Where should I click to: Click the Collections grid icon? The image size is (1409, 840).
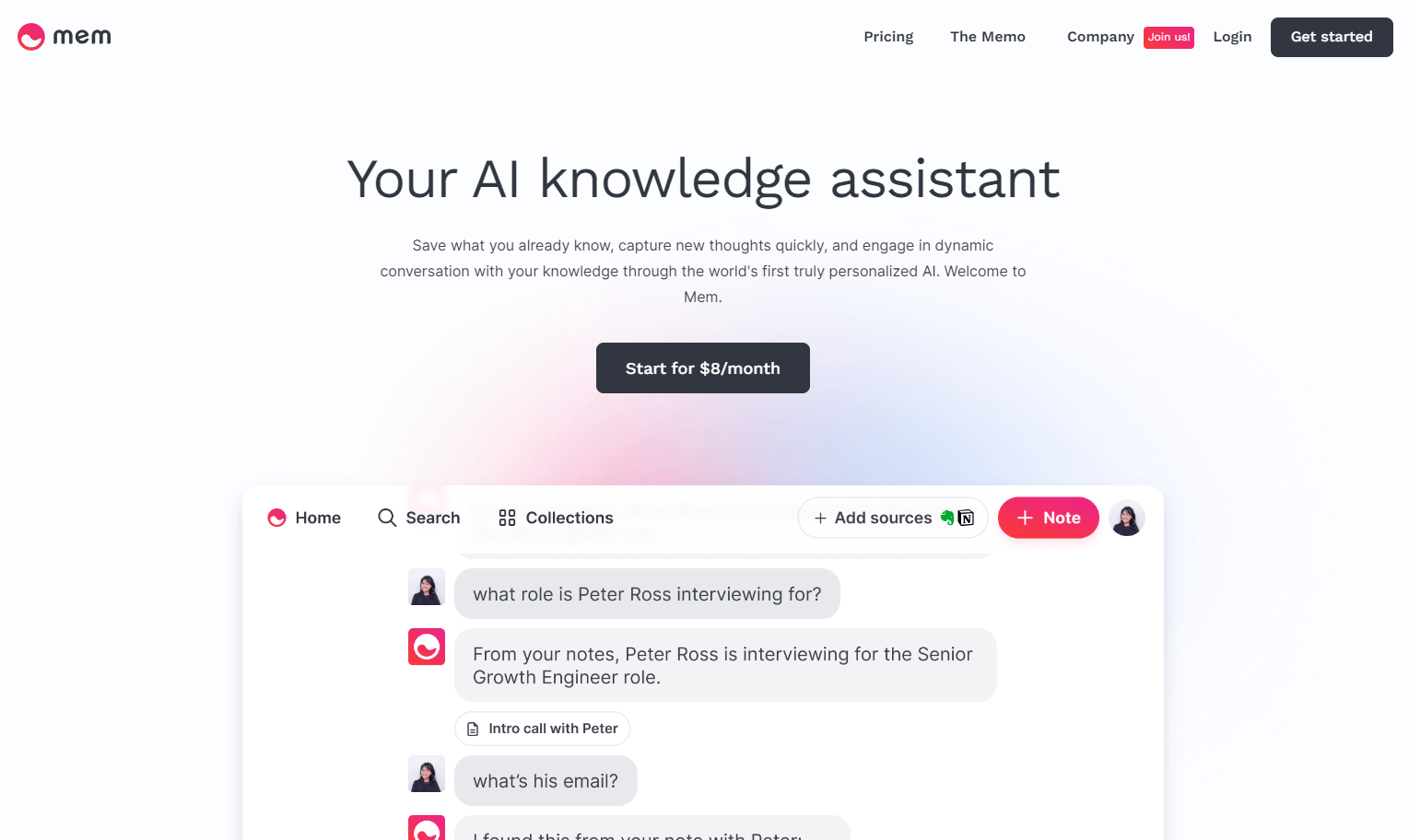pyautogui.click(x=507, y=518)
